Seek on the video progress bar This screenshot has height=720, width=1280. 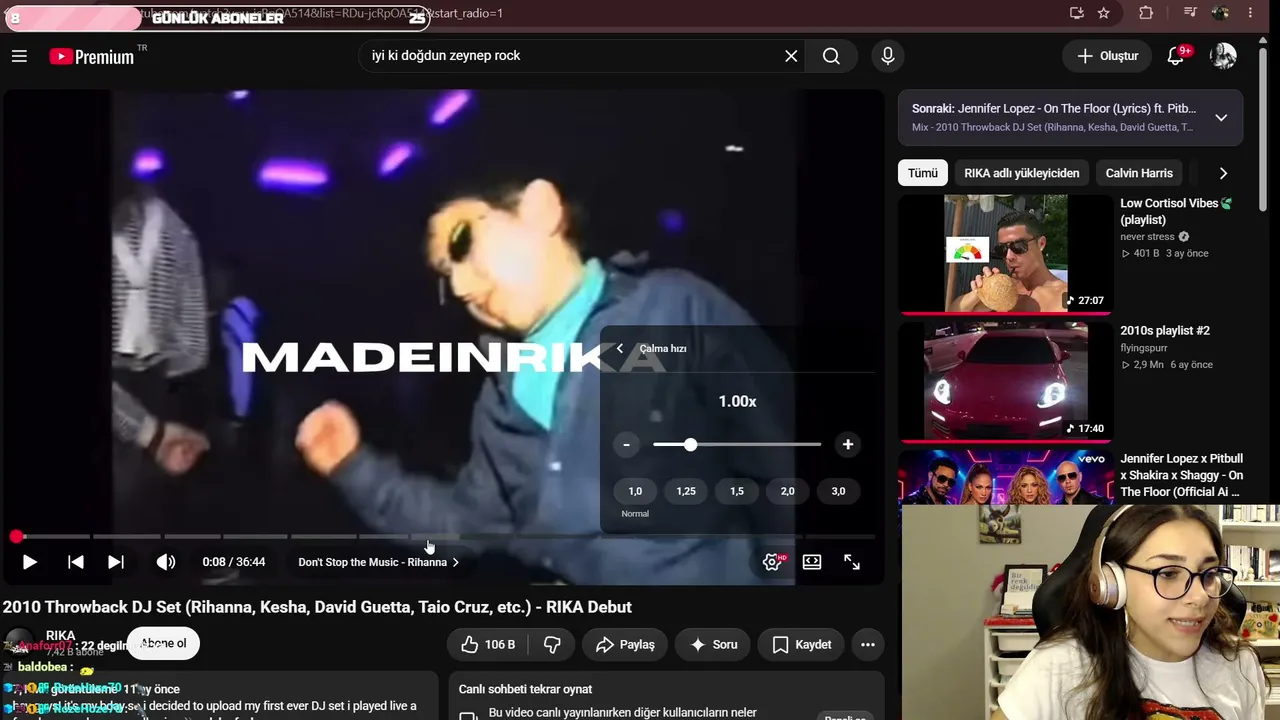(445, 537)
